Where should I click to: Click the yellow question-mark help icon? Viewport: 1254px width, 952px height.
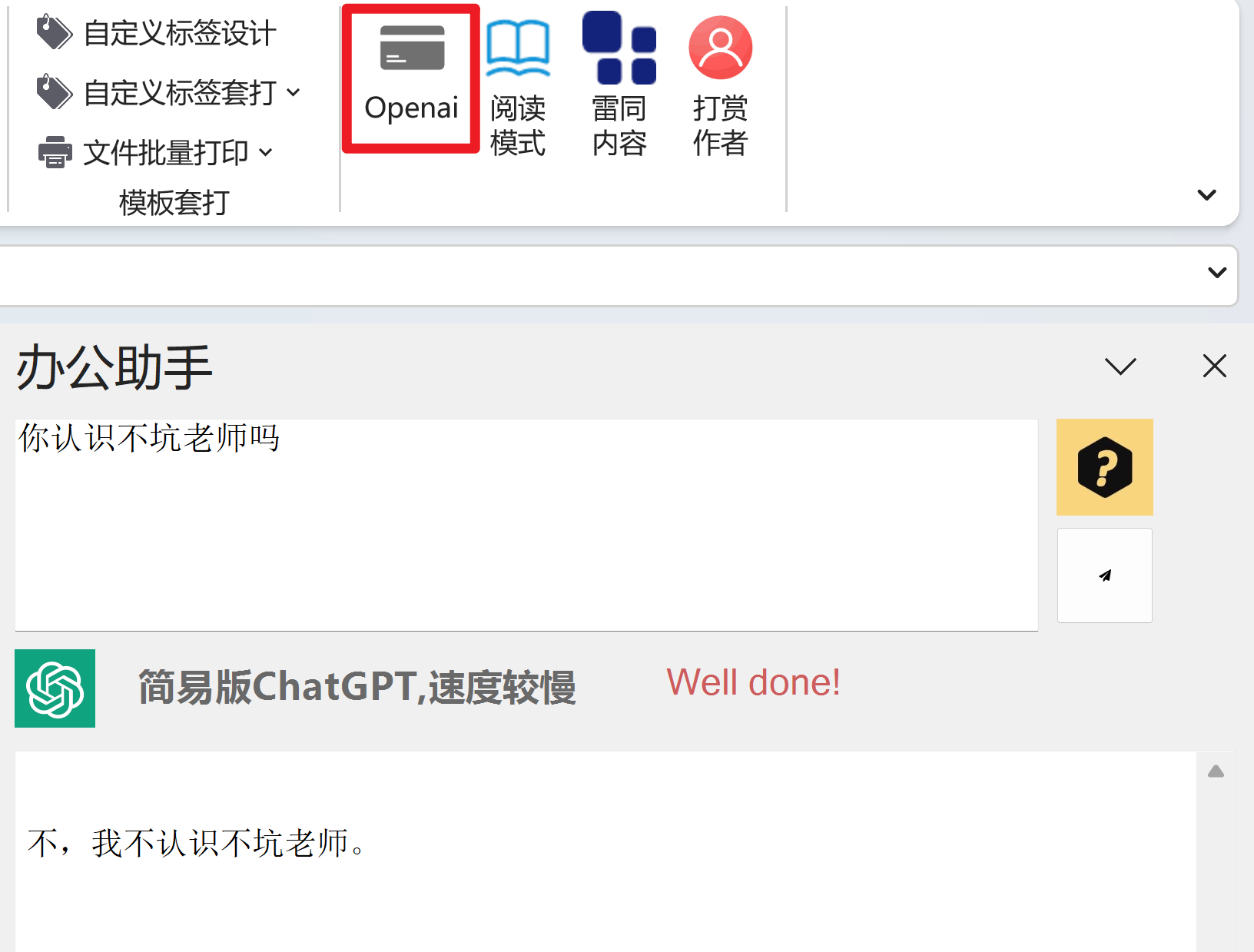pyautogui.click(x=1104, y=467)
